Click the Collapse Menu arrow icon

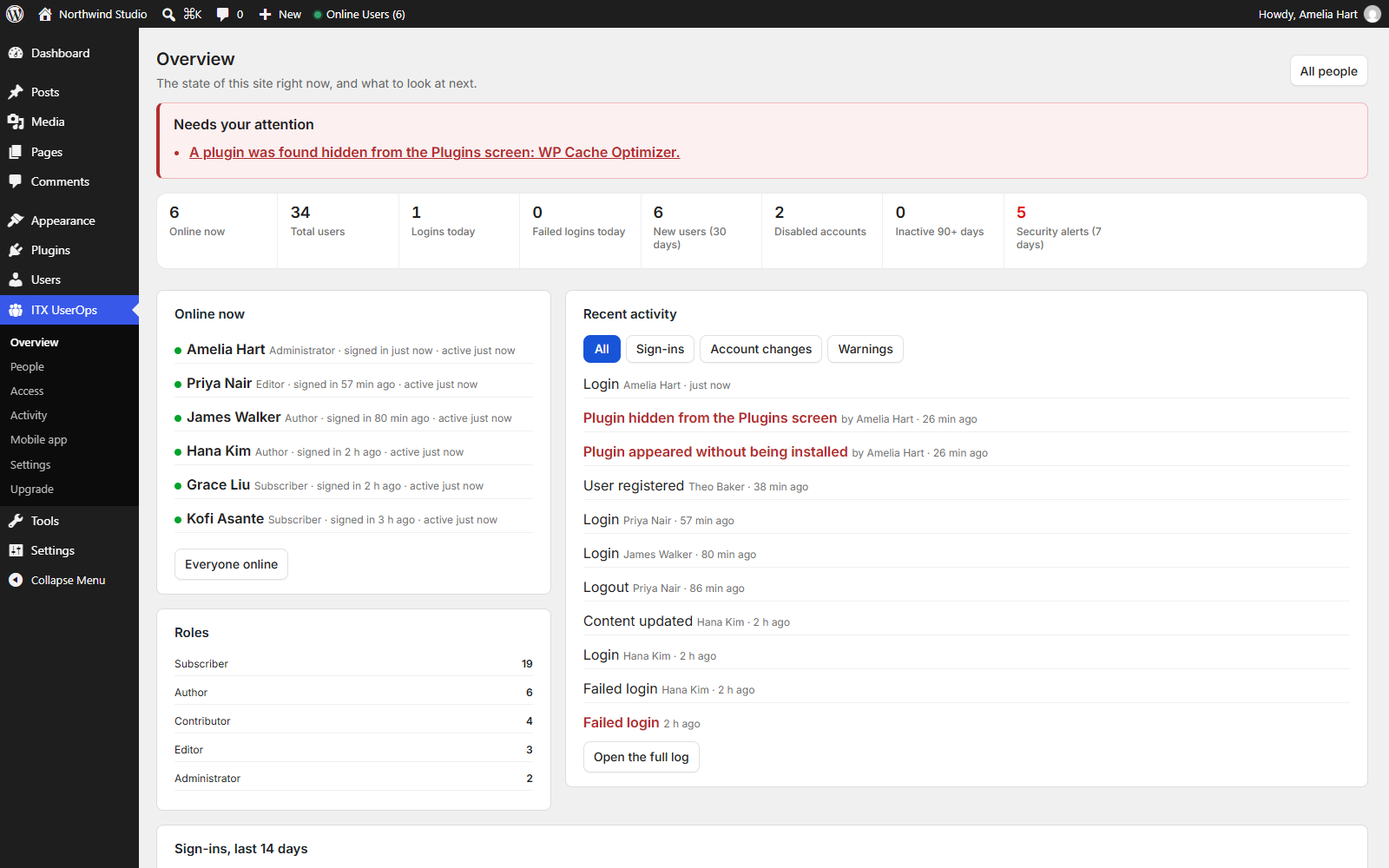coord(16,580)
